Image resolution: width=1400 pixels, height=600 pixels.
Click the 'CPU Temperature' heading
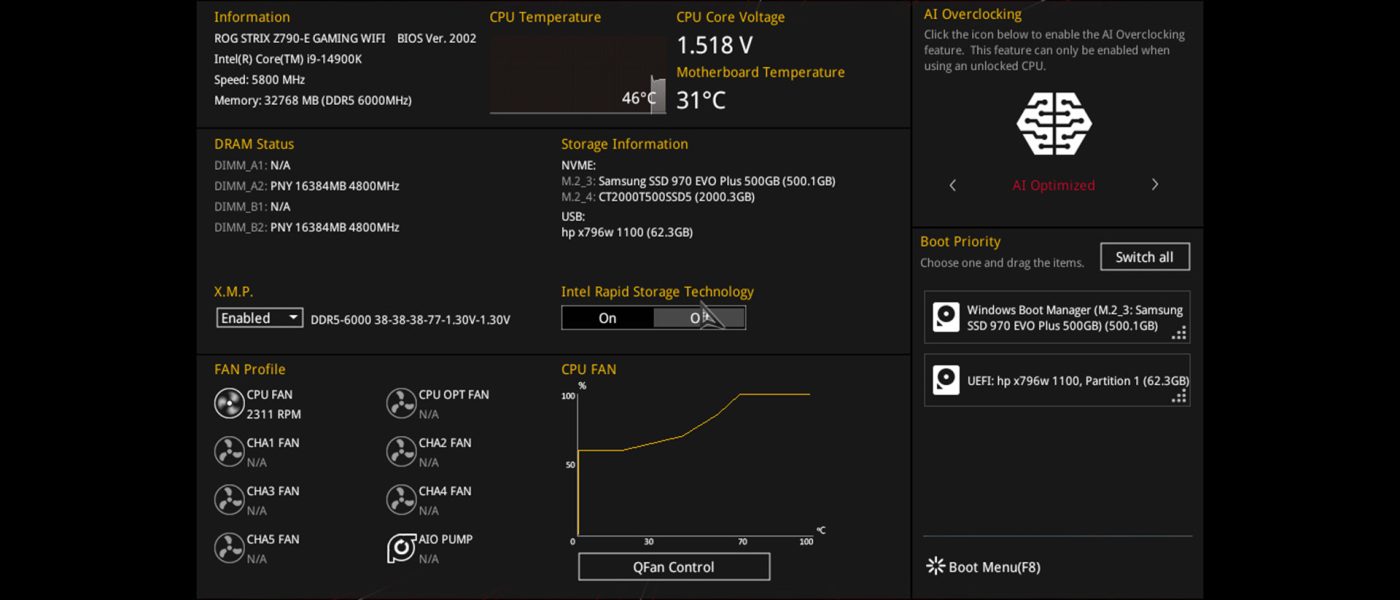tap(545, 17)
